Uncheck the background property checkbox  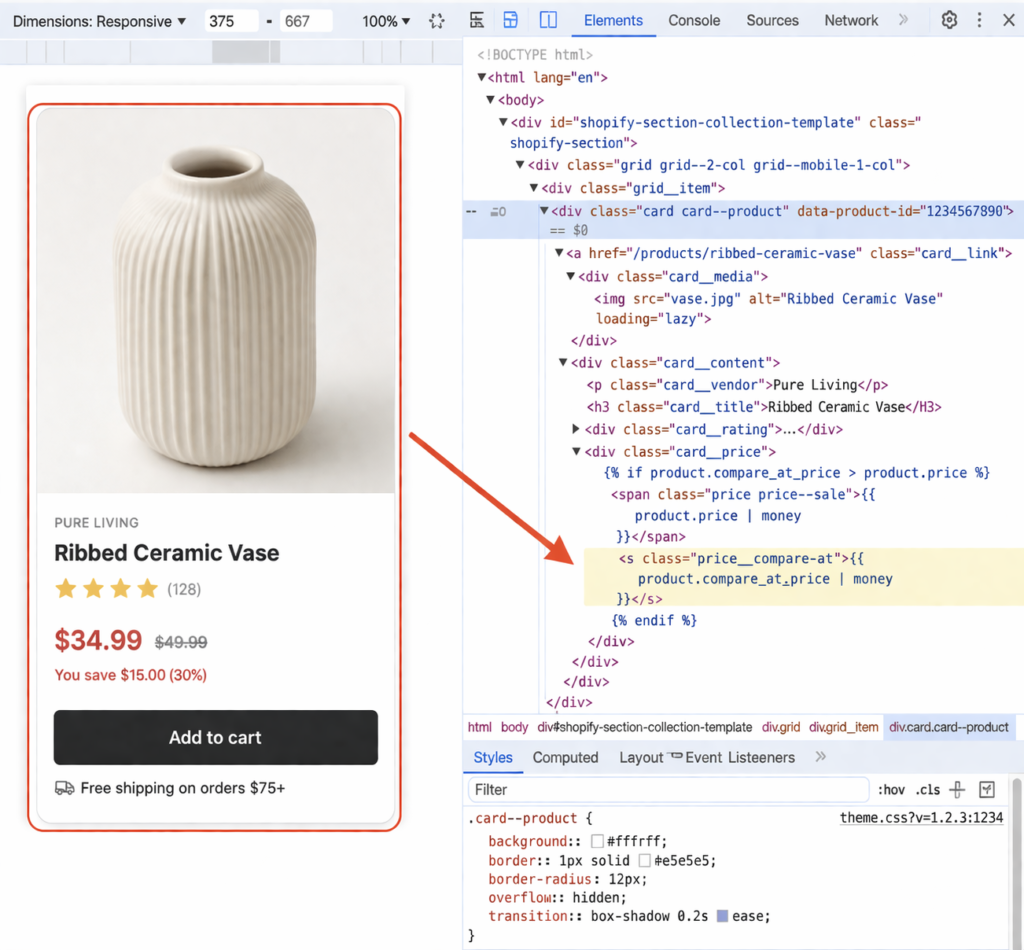point(600,841)
